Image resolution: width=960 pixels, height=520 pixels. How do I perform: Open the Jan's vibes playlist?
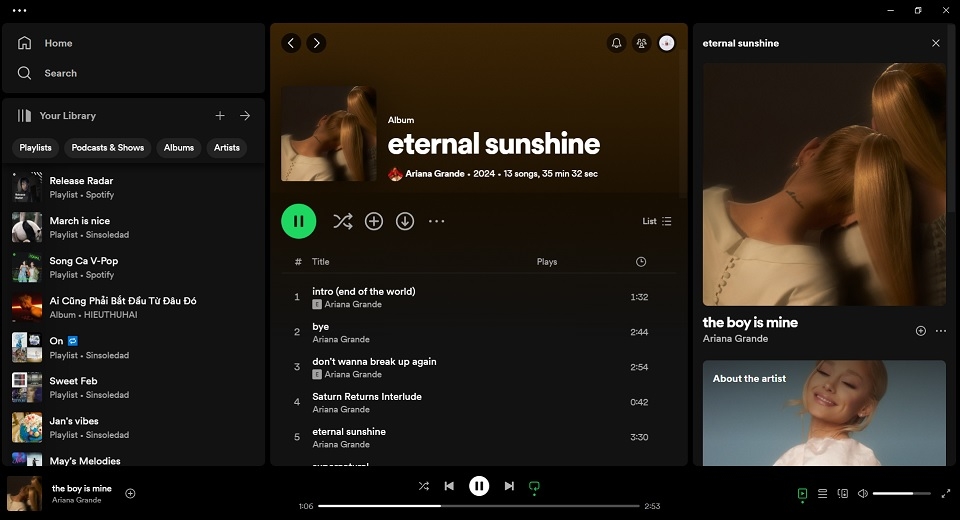(133, 428)
